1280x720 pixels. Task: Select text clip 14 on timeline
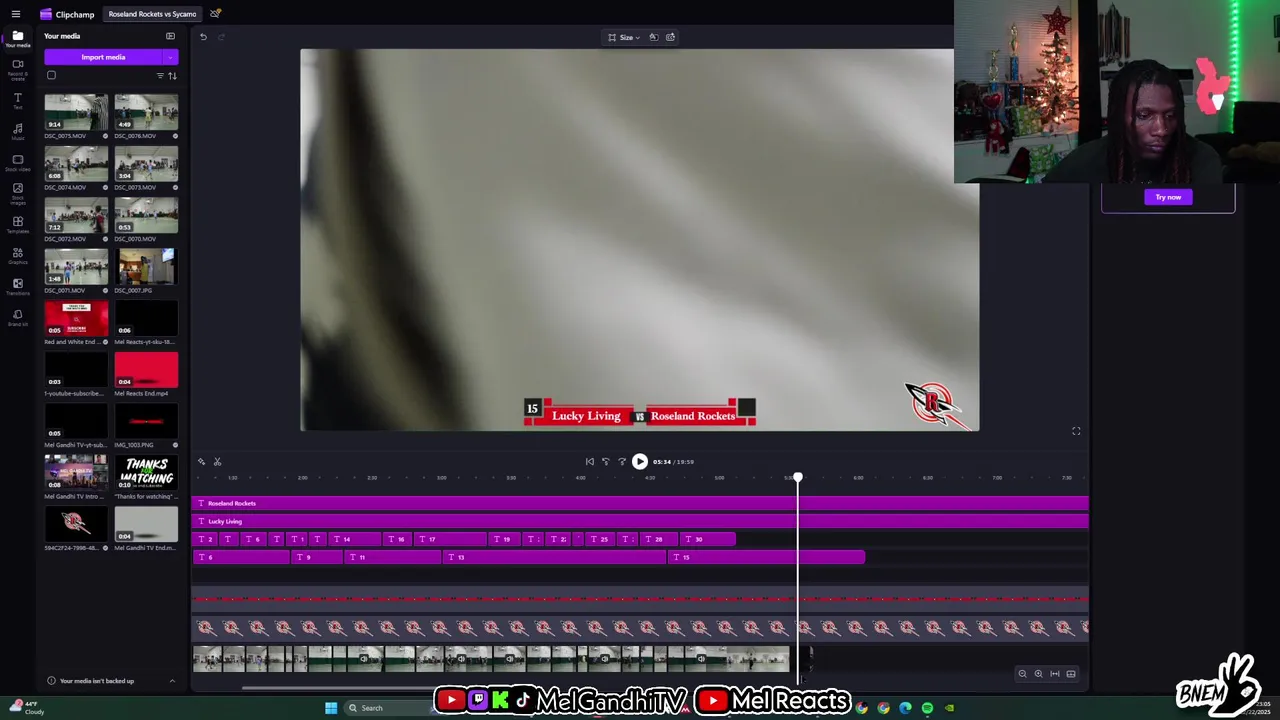pyautogui.click(x=355, y=539)
